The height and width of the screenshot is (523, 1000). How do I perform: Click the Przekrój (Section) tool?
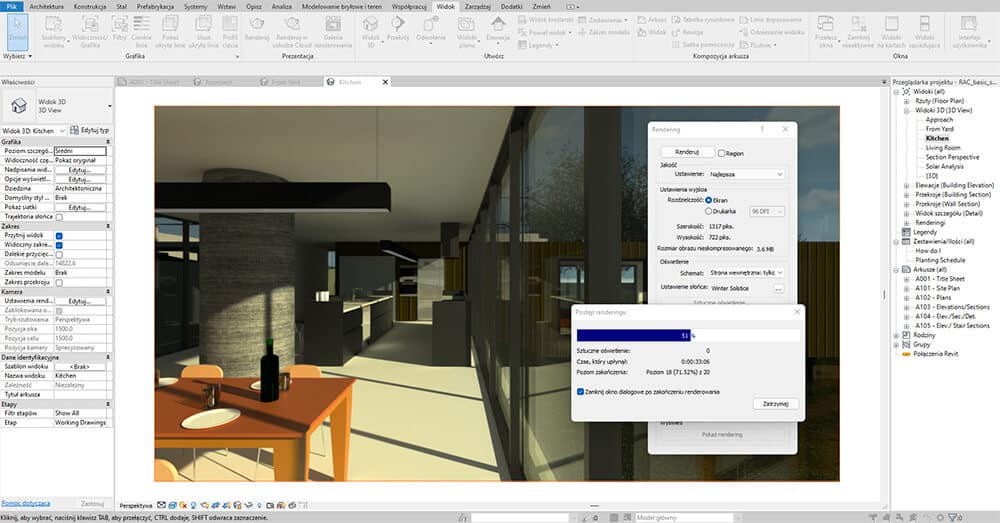pos(398,29)
